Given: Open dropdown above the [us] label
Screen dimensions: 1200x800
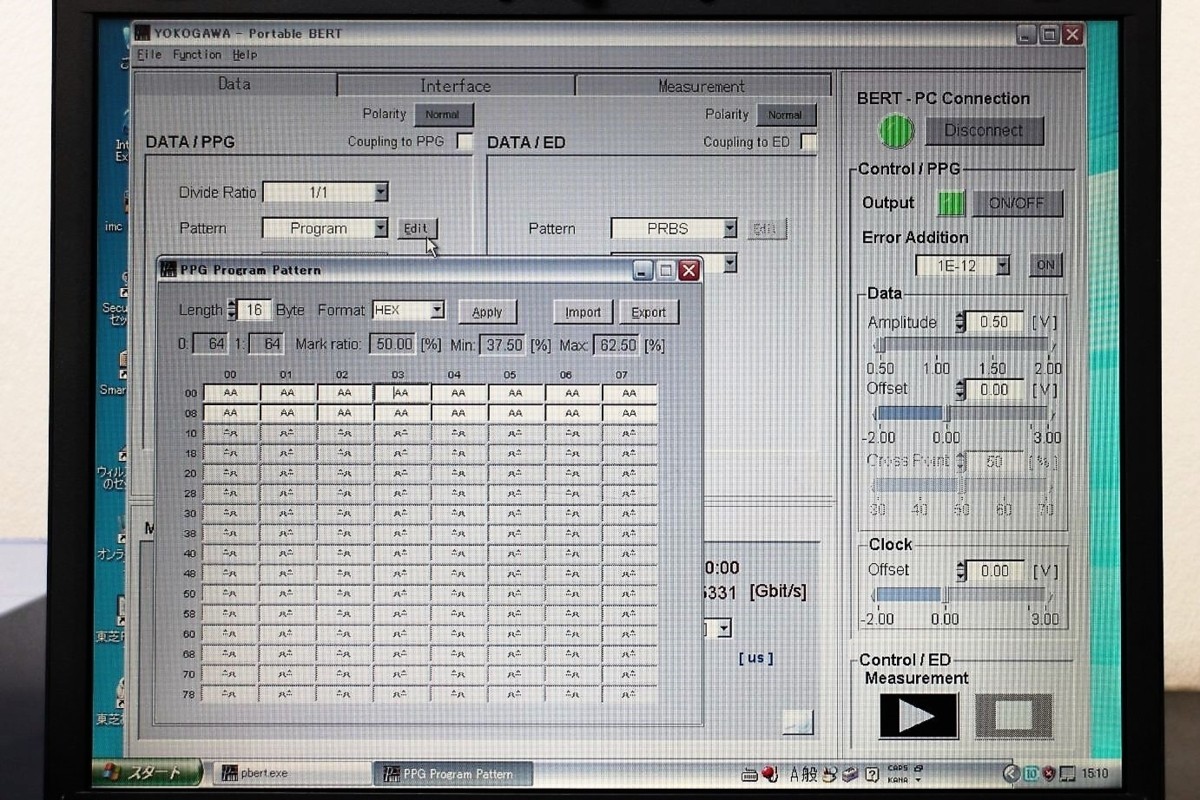Looking at the screenshot, I should tap(724, 628).
